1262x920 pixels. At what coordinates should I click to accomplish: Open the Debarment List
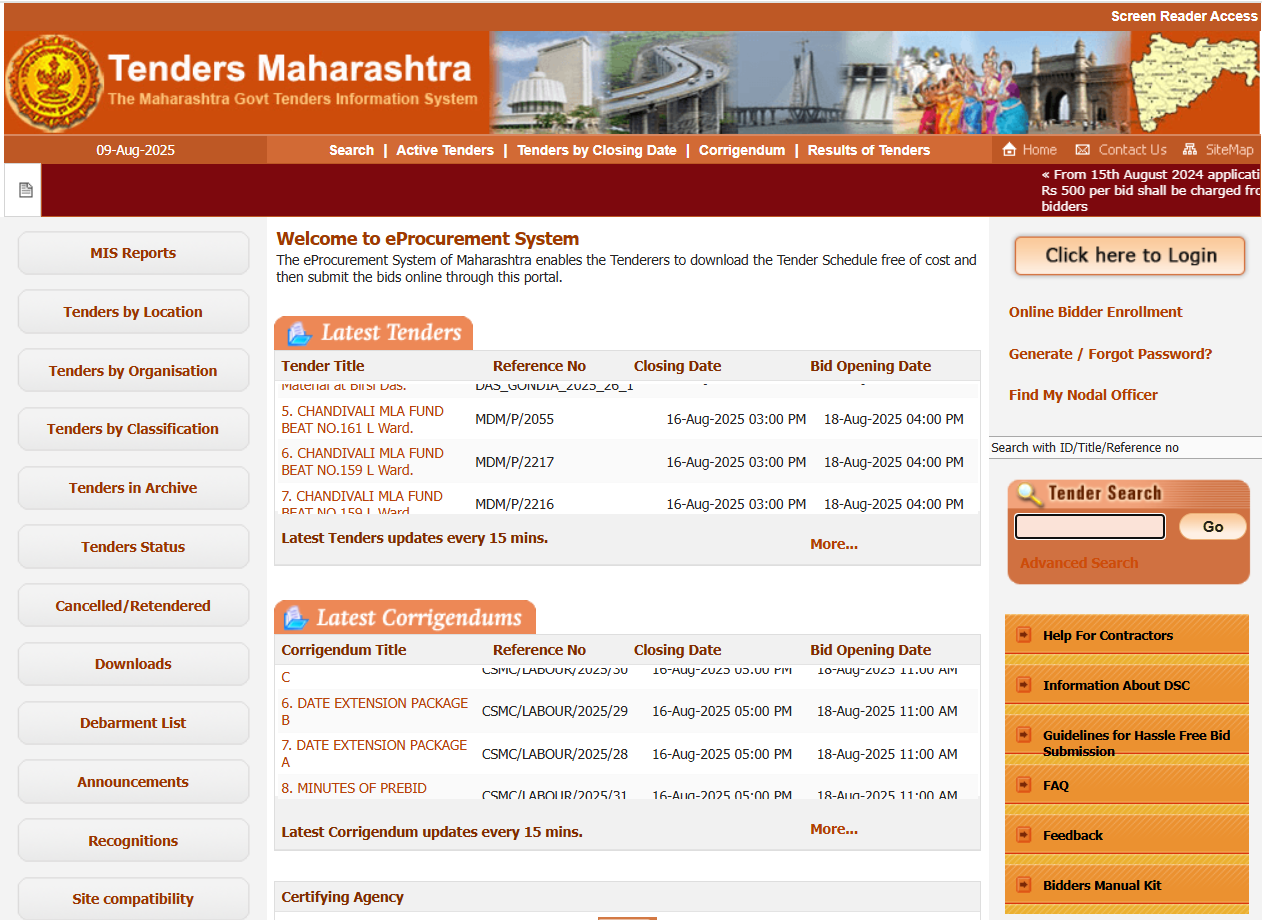pyautogui.click(x=133, y=723)
